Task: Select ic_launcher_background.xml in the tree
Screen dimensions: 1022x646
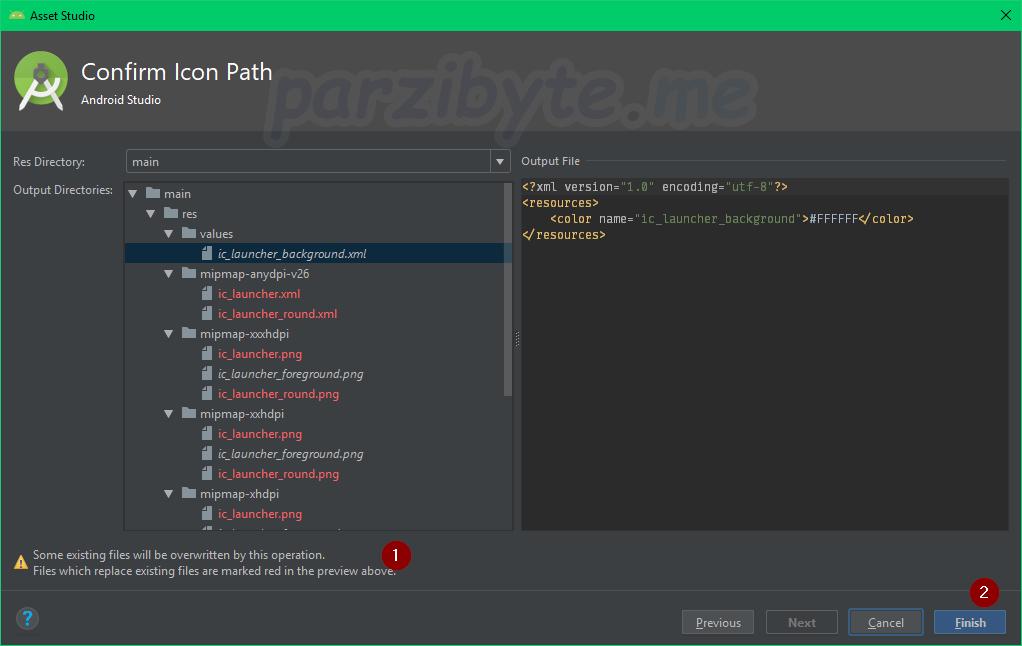Action: [x=292, y=254]
